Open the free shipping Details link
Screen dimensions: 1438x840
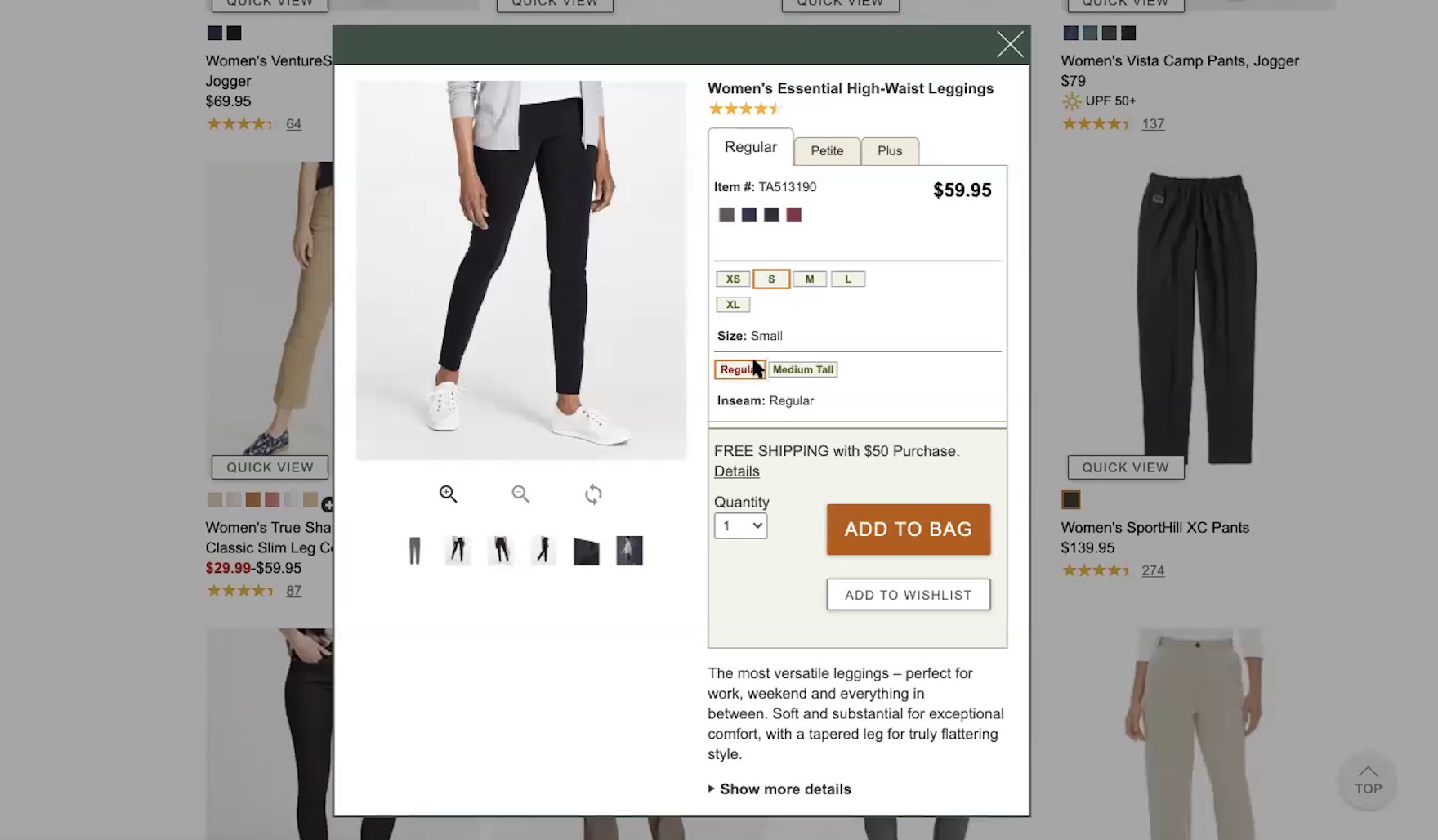tap(736, 471)
